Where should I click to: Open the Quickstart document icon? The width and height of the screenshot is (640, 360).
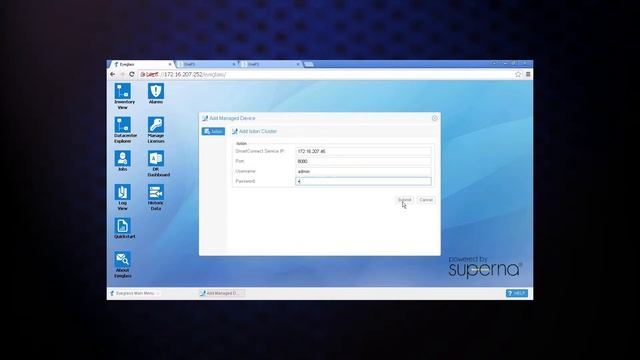click(122, 226)
